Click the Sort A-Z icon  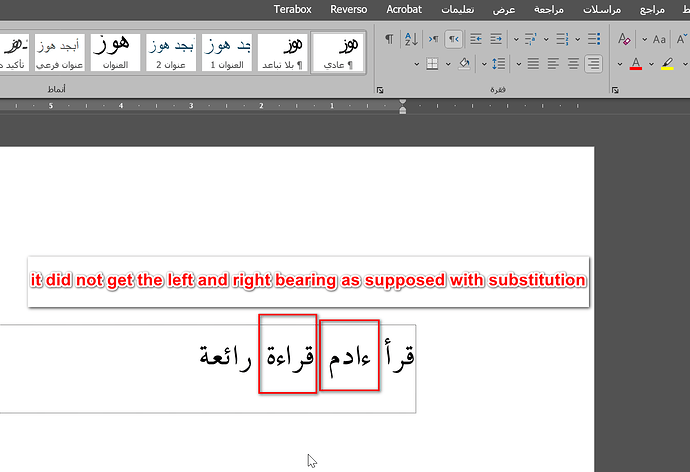coord(410,40)
